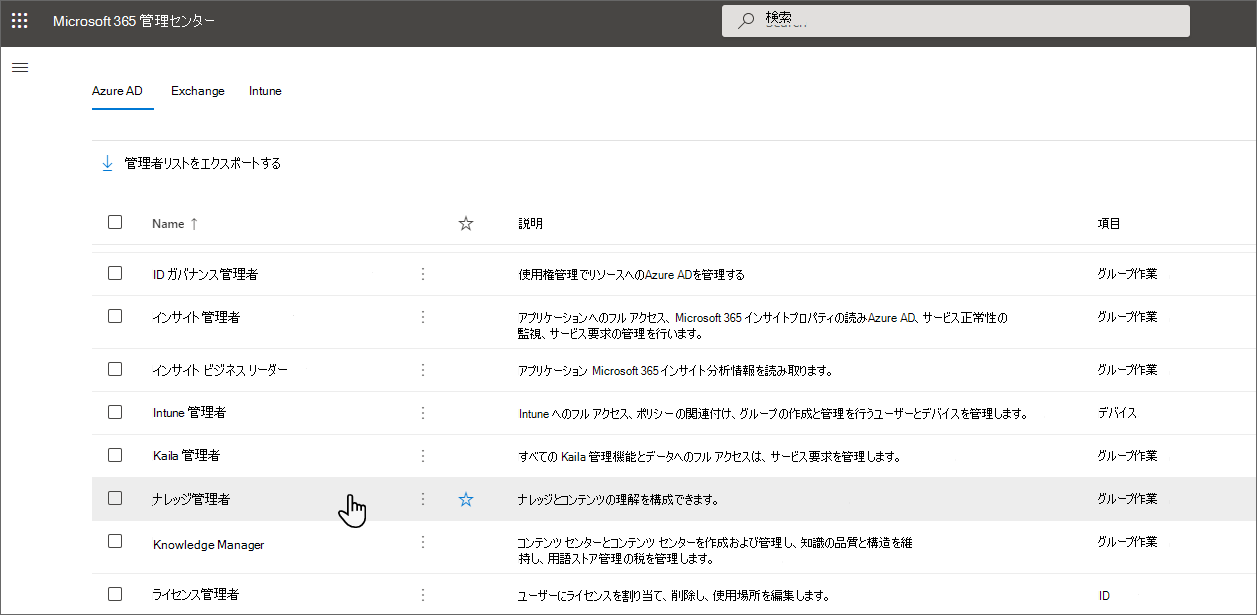Viewport: 1257px width, 615px height.
Task: Open more options for Knowledge Manager
Action: coord(422,541)
